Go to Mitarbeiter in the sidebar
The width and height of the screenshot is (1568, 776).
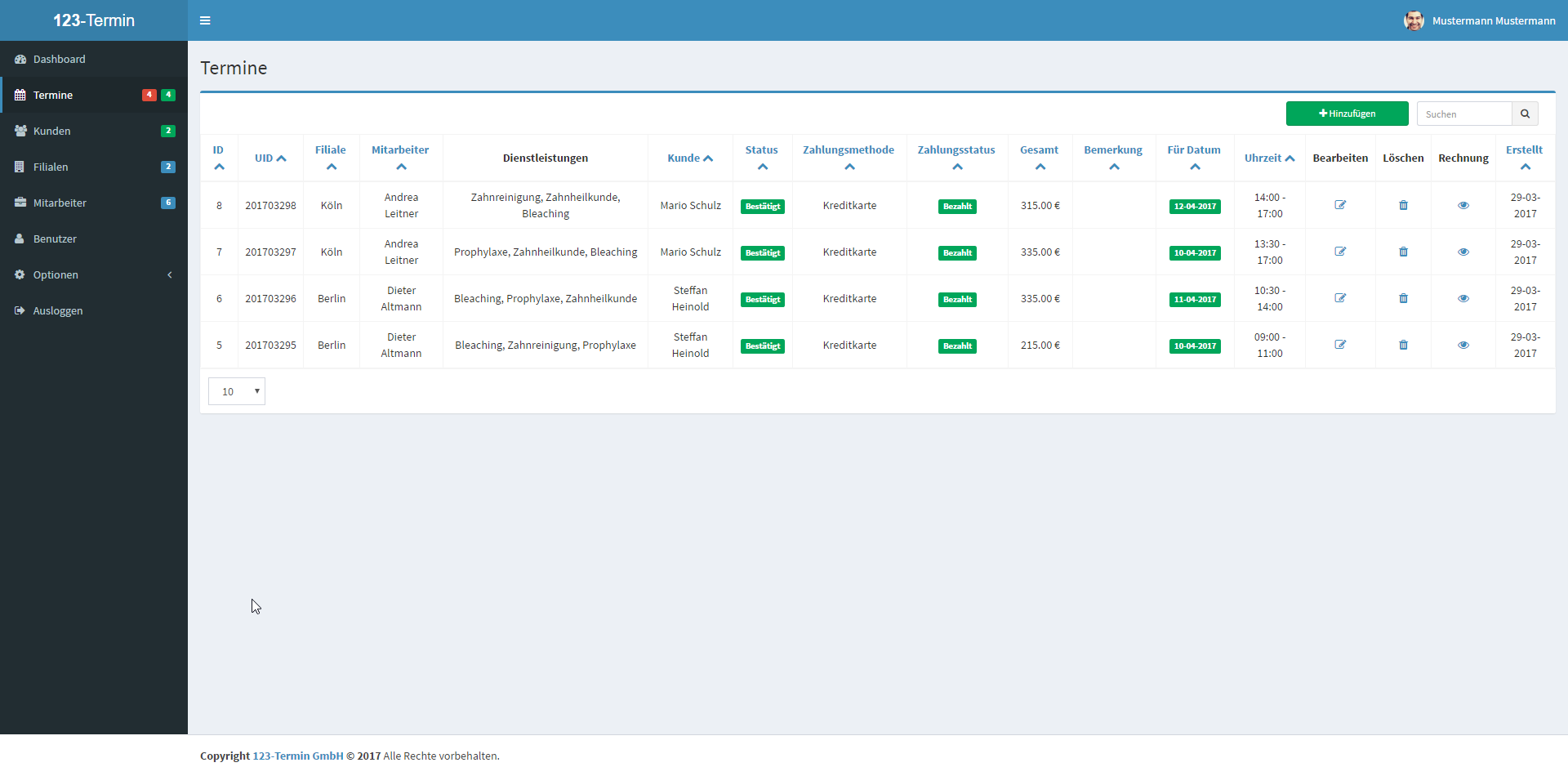pyautogui.click(x=60, y=203)
